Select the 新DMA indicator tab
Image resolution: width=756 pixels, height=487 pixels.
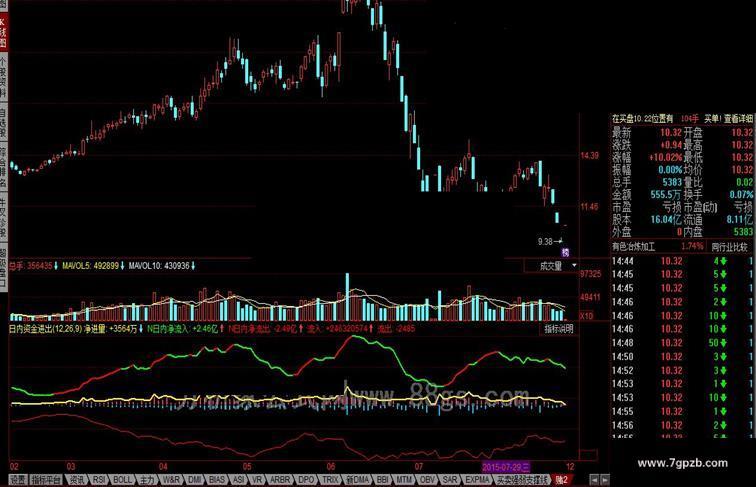[358, 480]
